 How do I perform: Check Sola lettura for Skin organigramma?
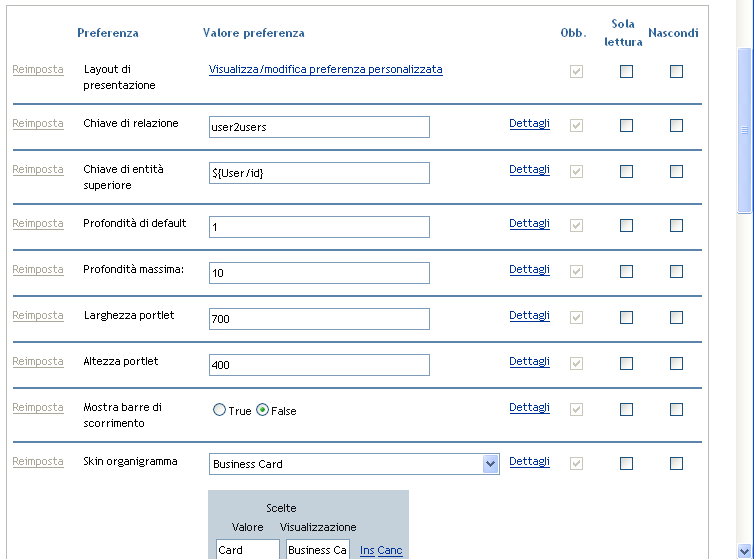(x=626, y=463)
